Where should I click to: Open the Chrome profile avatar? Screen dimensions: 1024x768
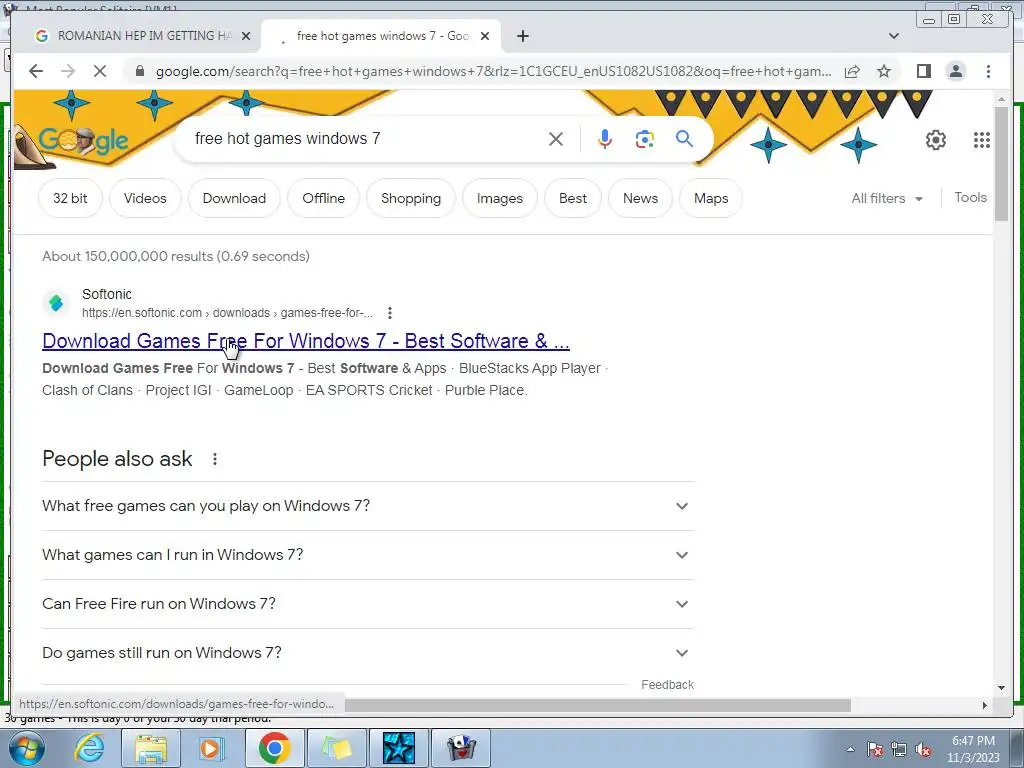[956, 71]
